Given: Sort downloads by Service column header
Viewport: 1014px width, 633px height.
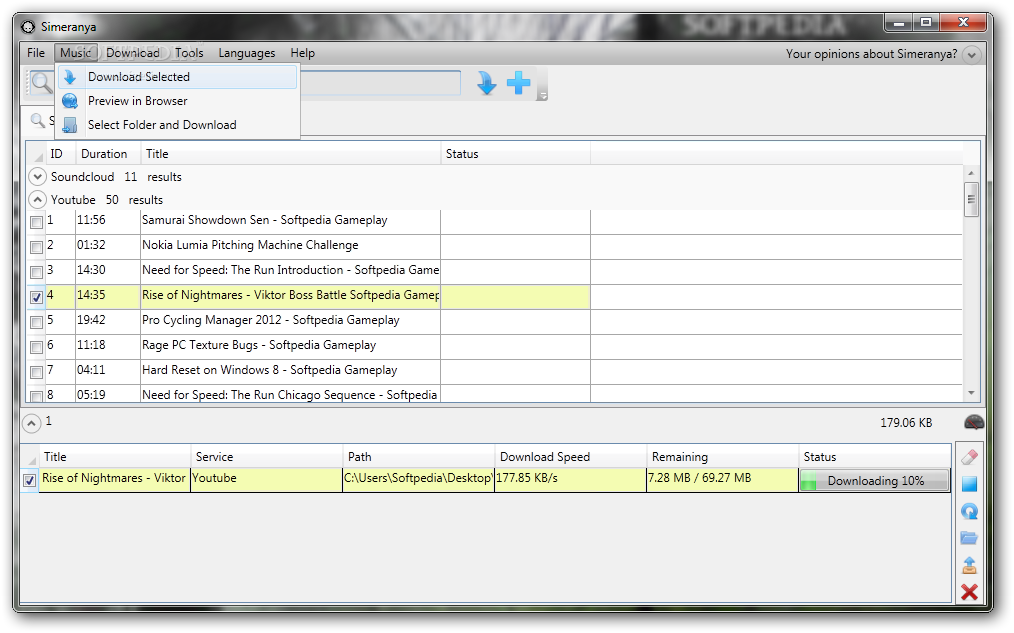Looking at the screenshot, I should coord(266,456).
